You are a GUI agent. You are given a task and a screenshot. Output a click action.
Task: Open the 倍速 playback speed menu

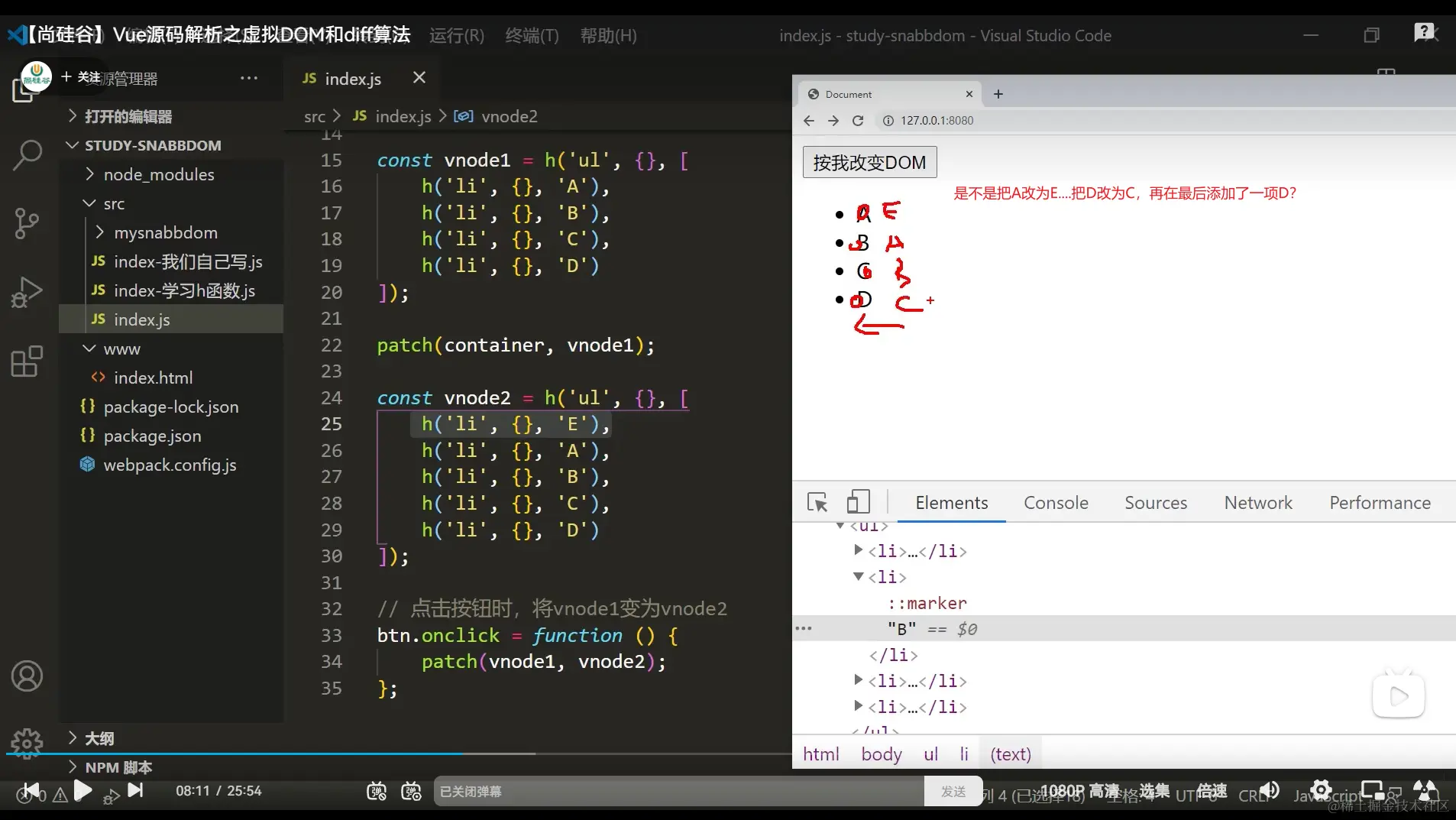[x=1212, y=791]
